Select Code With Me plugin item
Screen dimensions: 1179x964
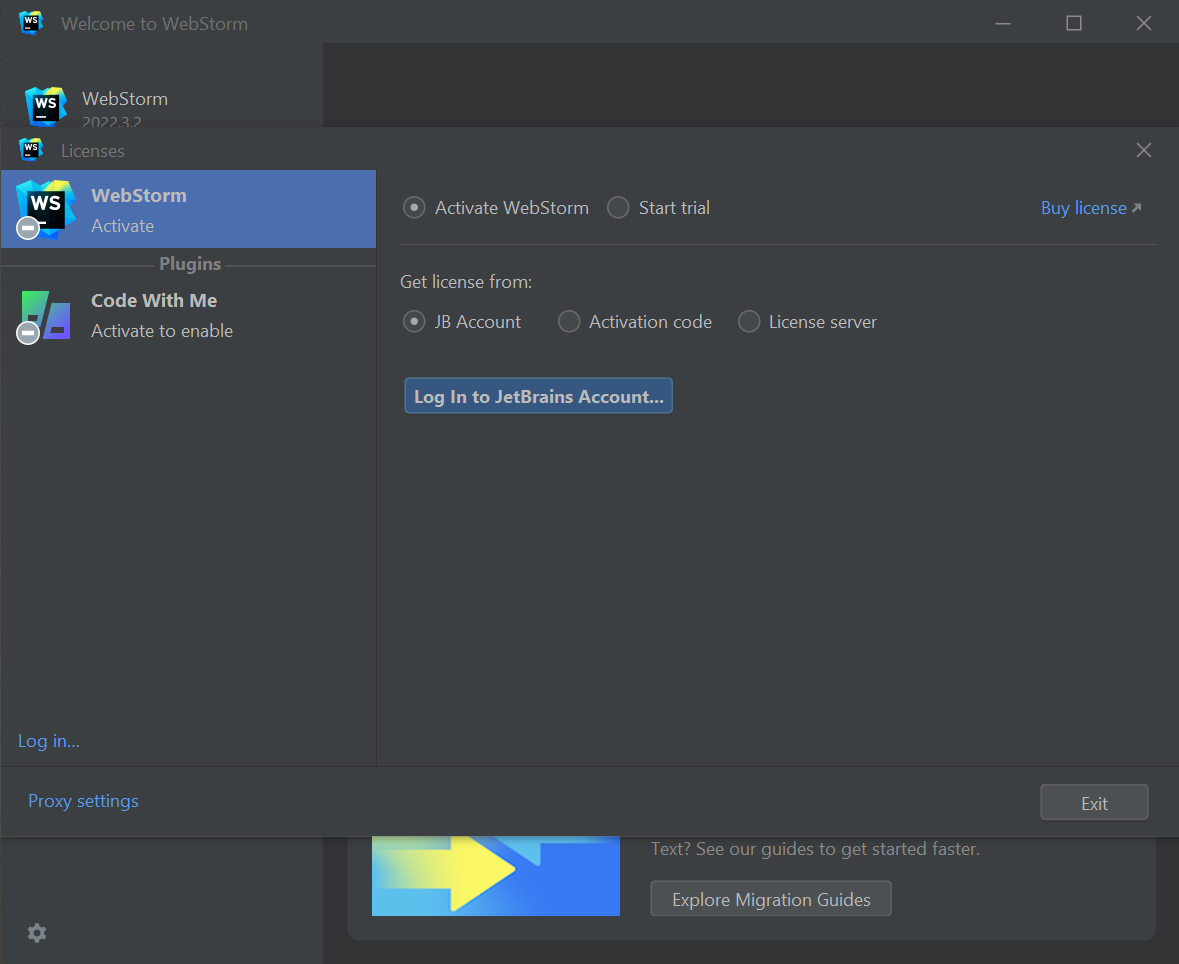[x=189, y=316]
